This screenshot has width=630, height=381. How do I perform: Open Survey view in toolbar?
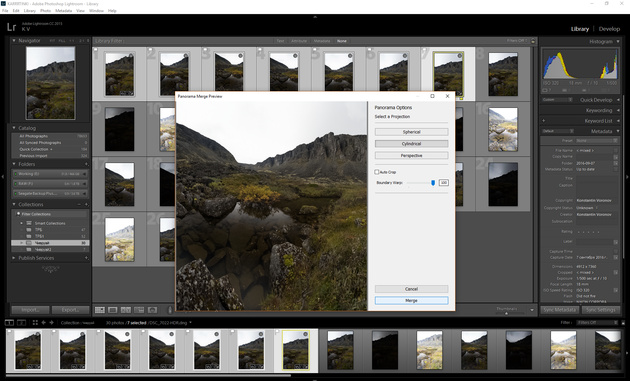[139, 310]
